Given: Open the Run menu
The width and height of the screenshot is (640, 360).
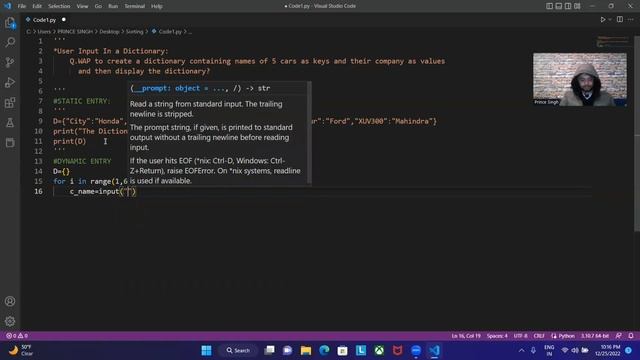Looking at the screenshot, I should pyautogui.click(x=113, y=6).
